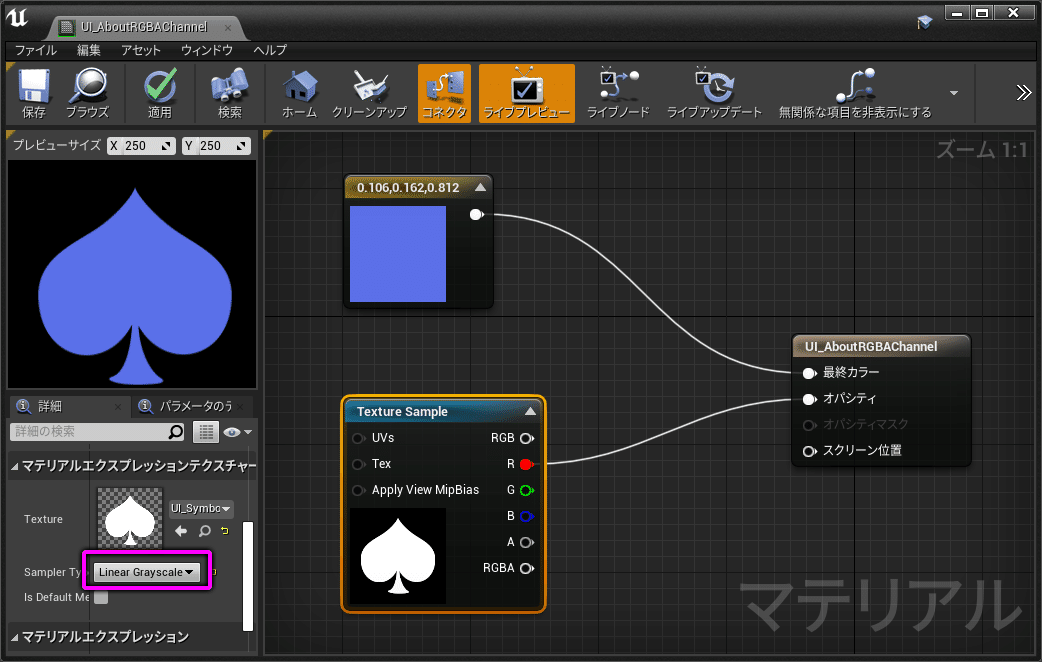
Task: Open the eye view options dropdown
Action: (238, 432)
